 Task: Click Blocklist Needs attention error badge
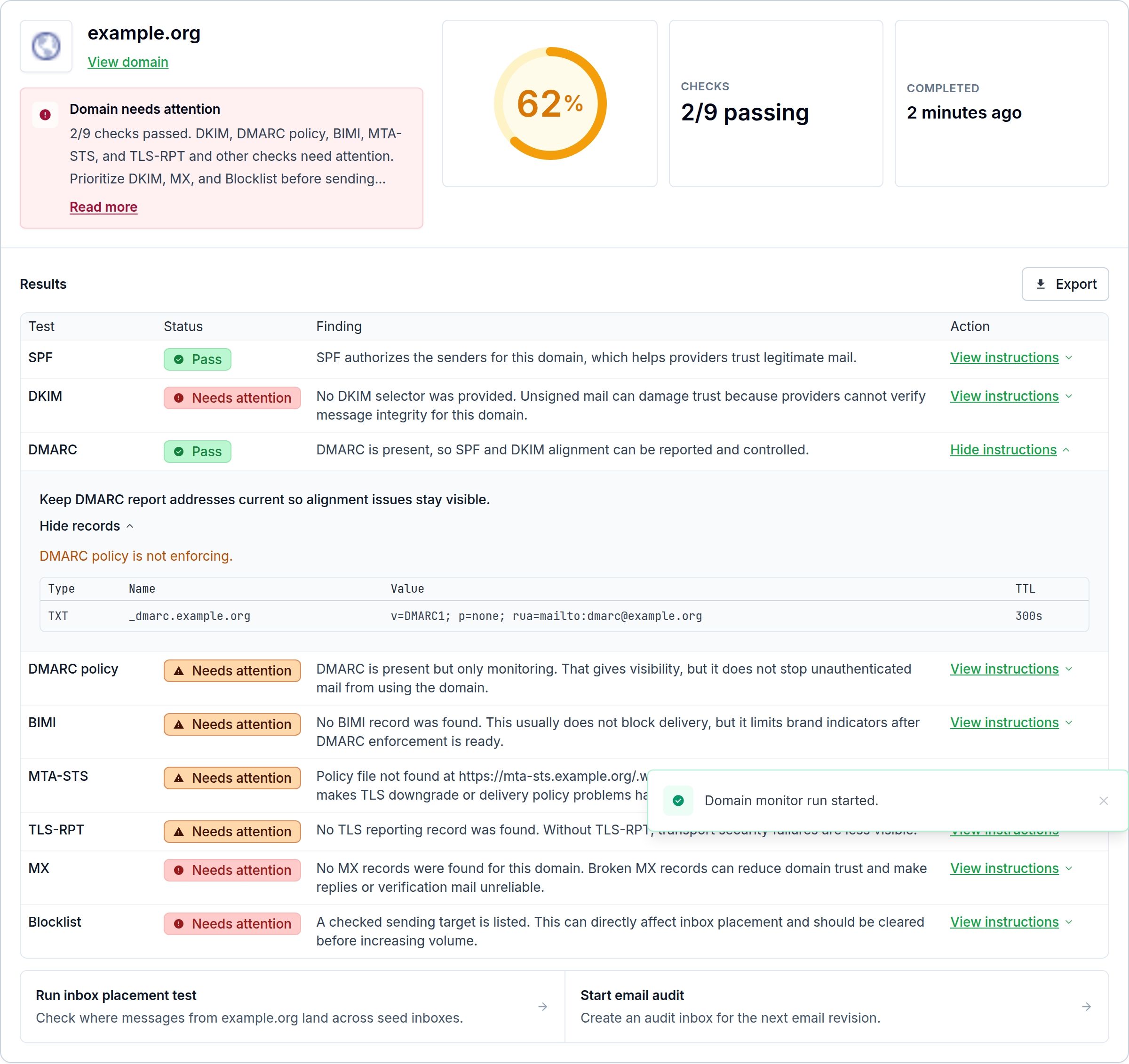click(x=232, y=924)
